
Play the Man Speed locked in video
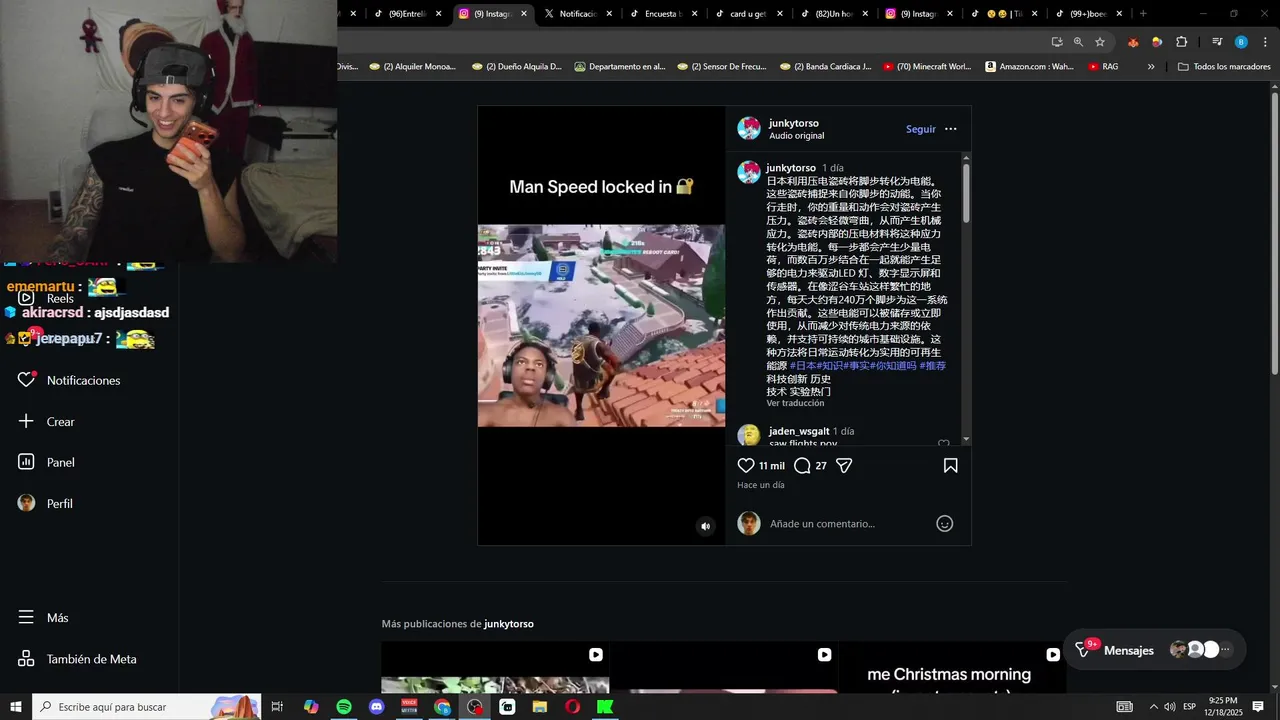click(x=601, y=325)
